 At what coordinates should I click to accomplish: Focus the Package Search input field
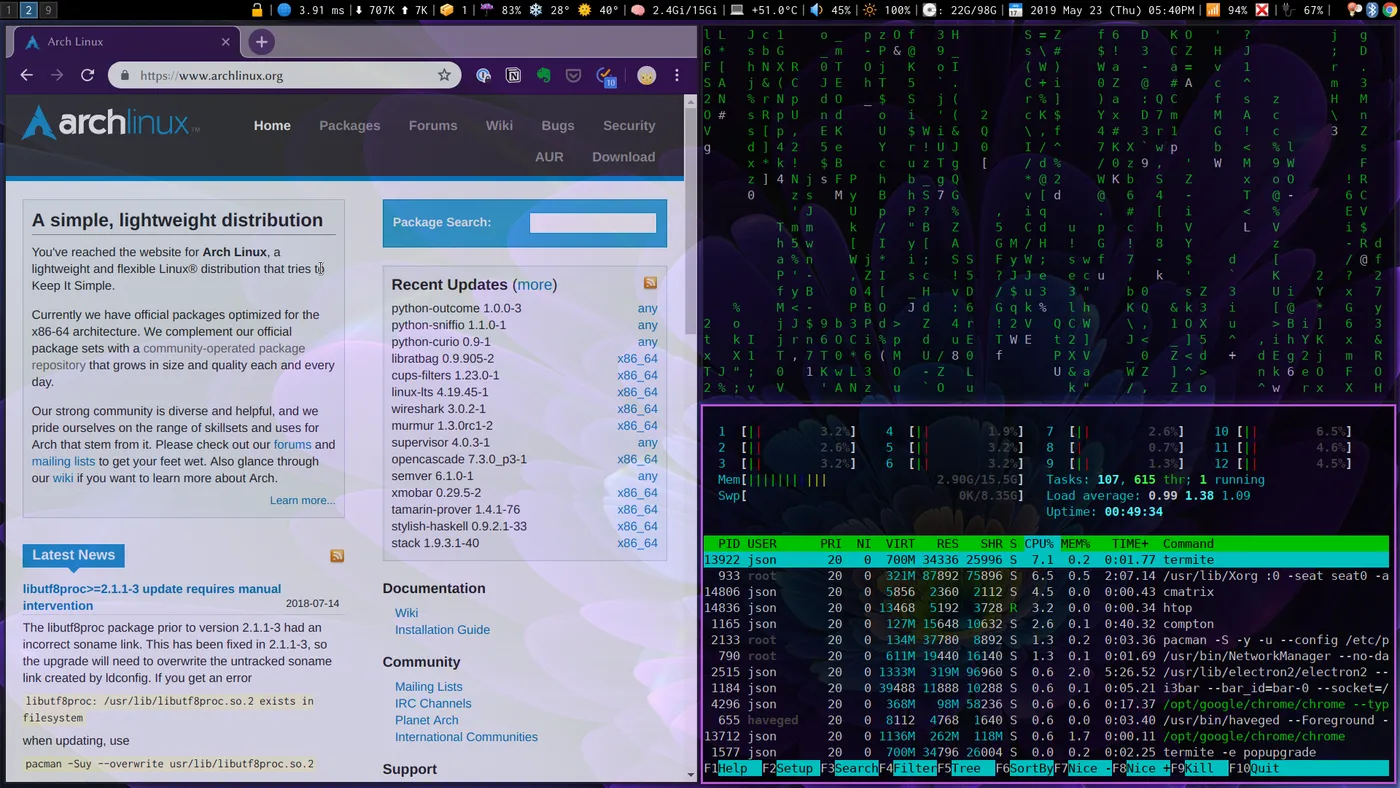[x=593, y=223]
